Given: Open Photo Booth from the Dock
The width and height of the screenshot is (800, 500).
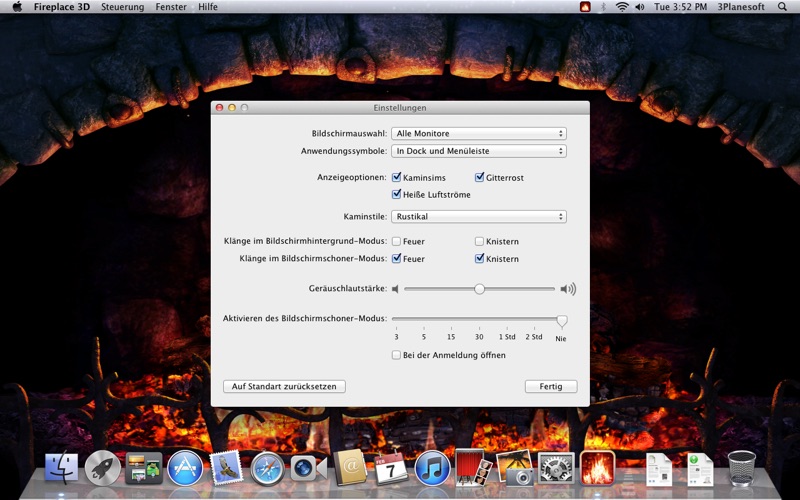Looking at the screenshot, I should 473,467.
